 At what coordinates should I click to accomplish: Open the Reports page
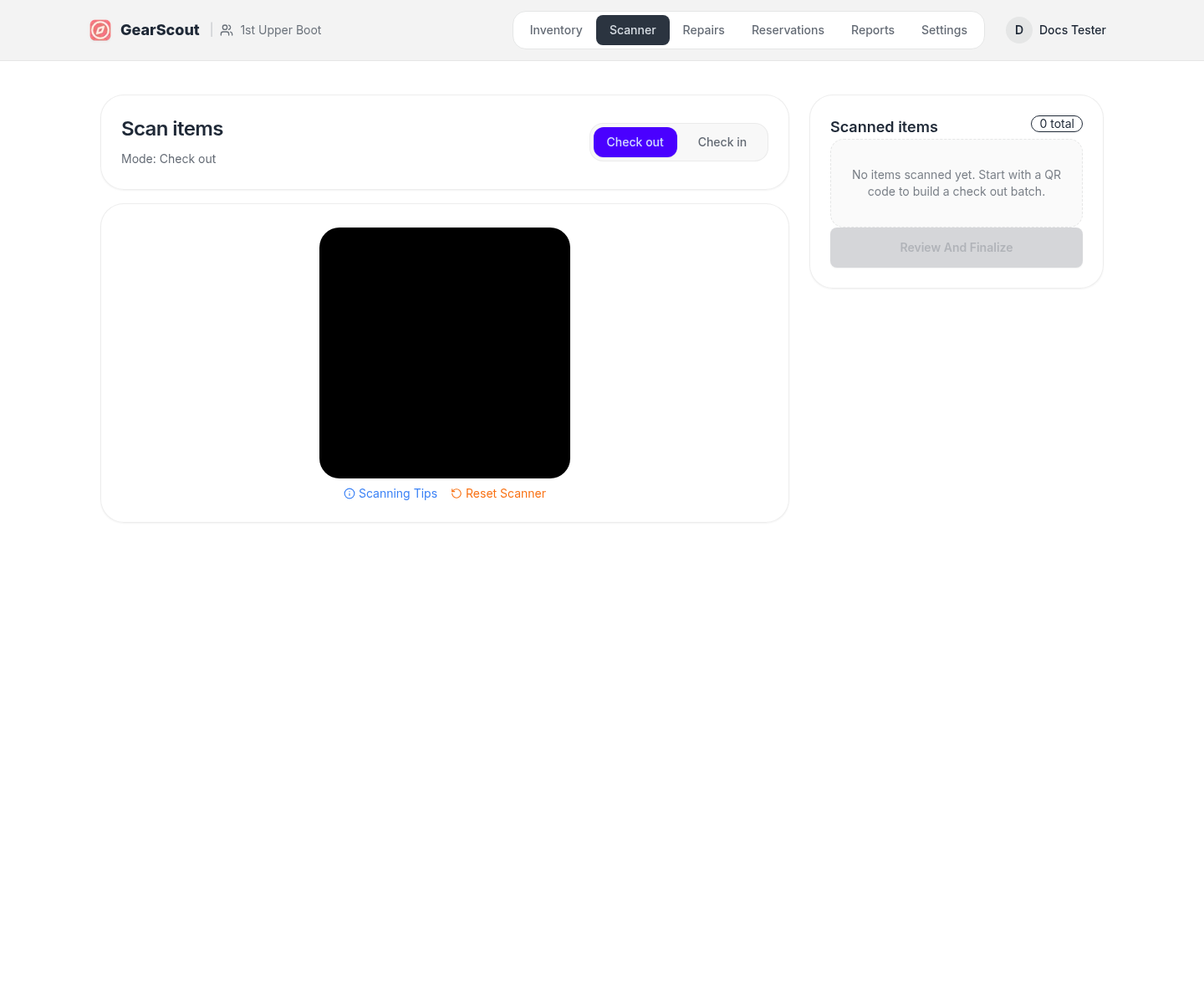pos(872,30)
